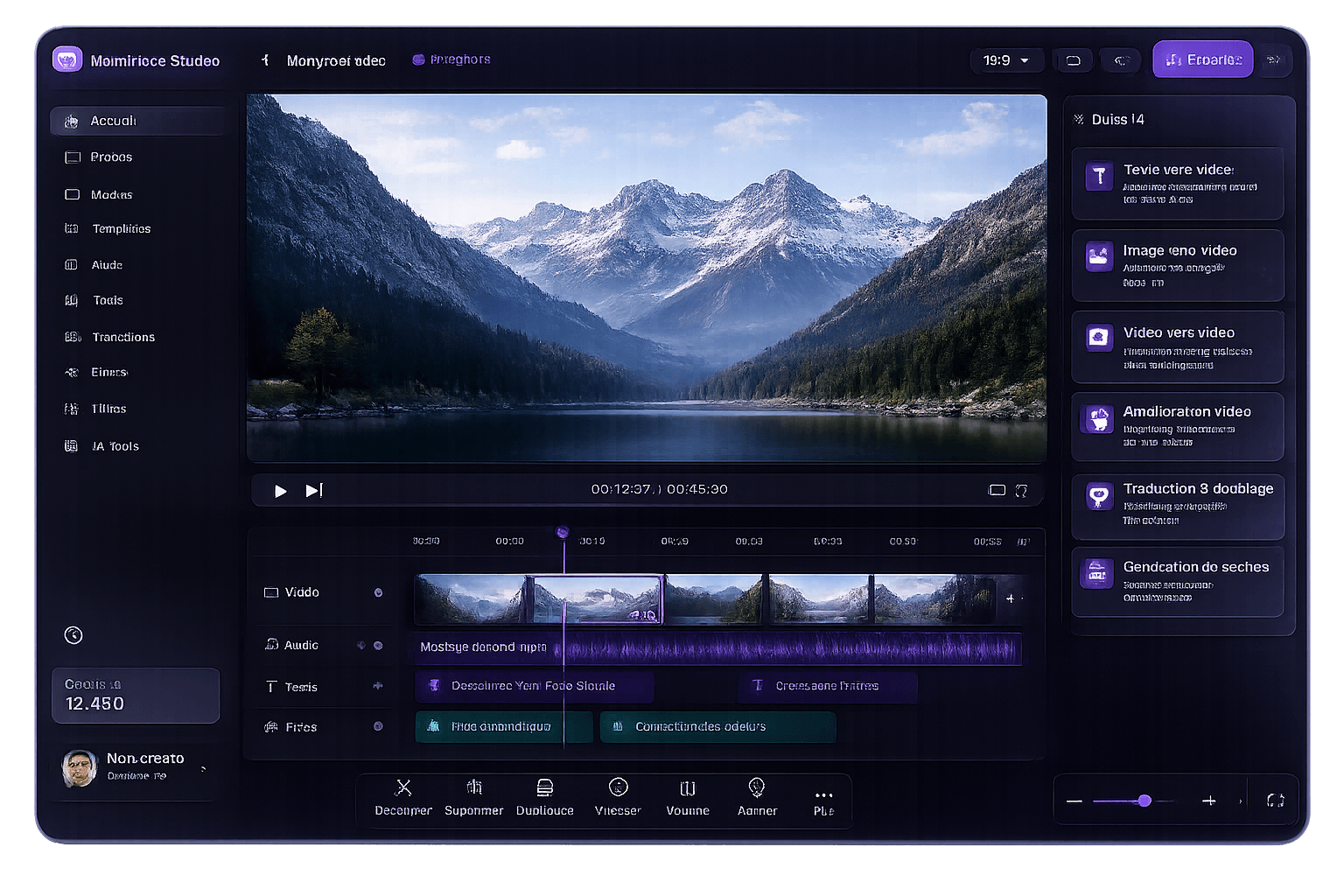Select the highlighted video clip on timeline
Viewport: 1344px width, 896px height.
[x=596, y=598]
